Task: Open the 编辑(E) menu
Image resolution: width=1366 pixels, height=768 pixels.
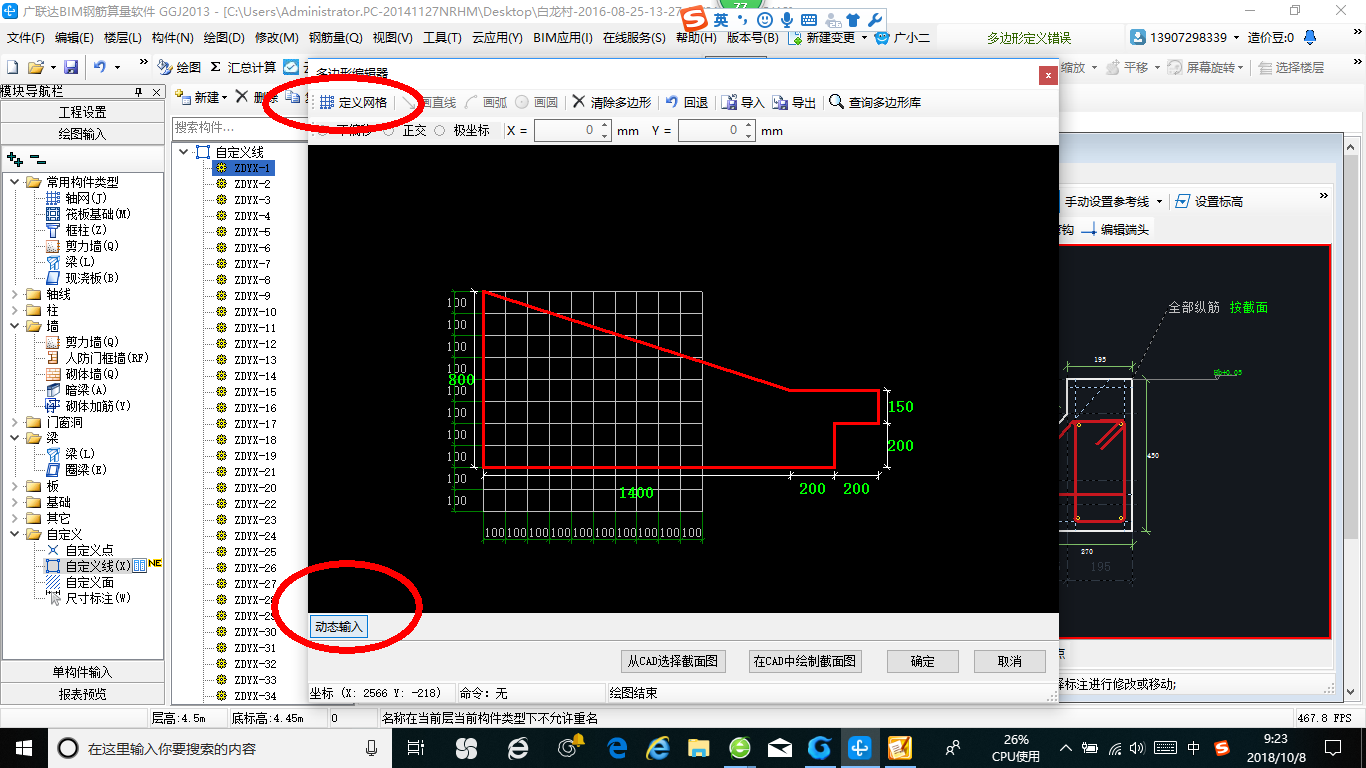Action: click(74, 38)
